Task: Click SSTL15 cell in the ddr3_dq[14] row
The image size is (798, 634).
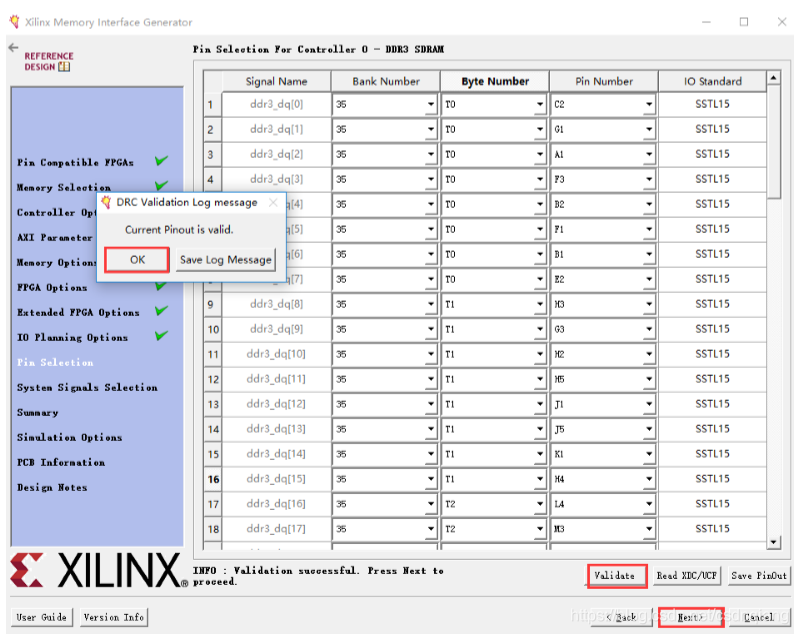Action: point(712,454)
